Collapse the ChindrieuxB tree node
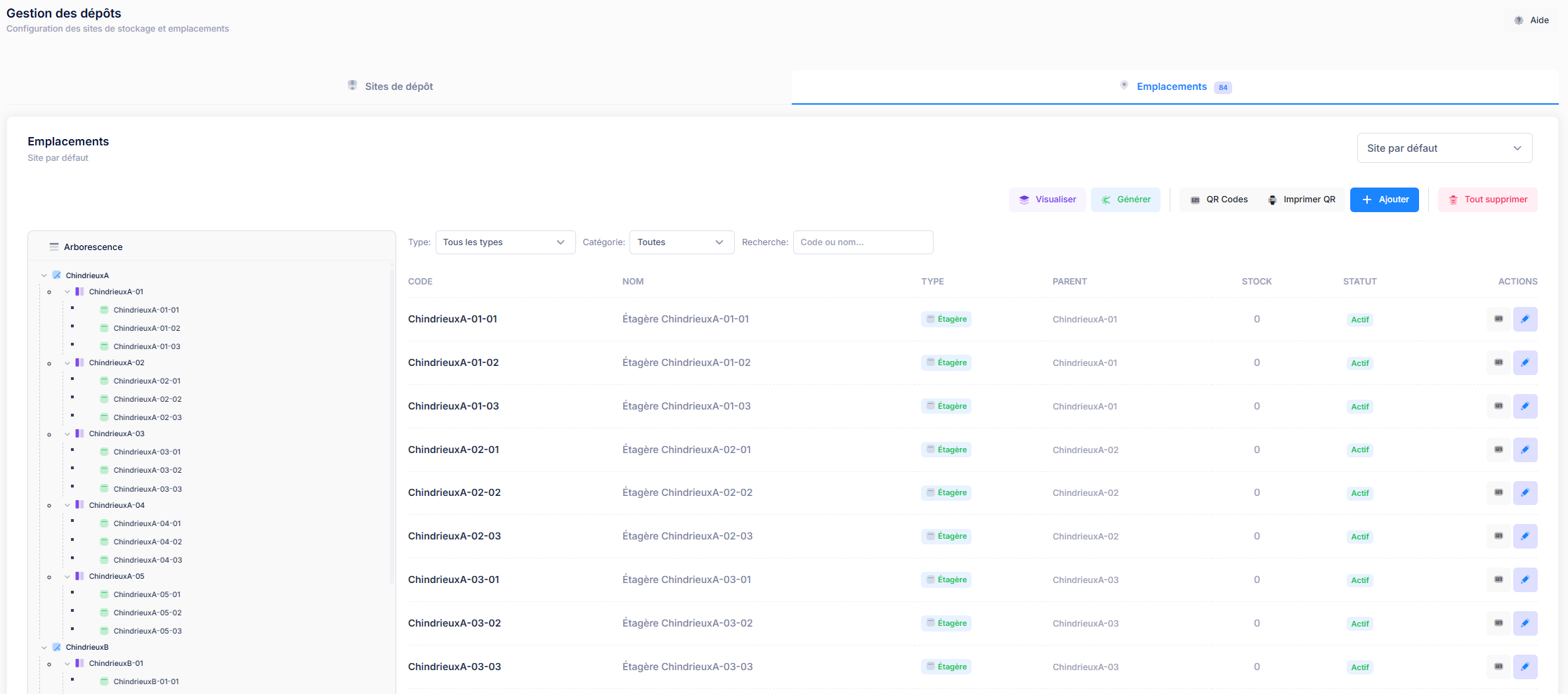 click(x=44, y=647)
